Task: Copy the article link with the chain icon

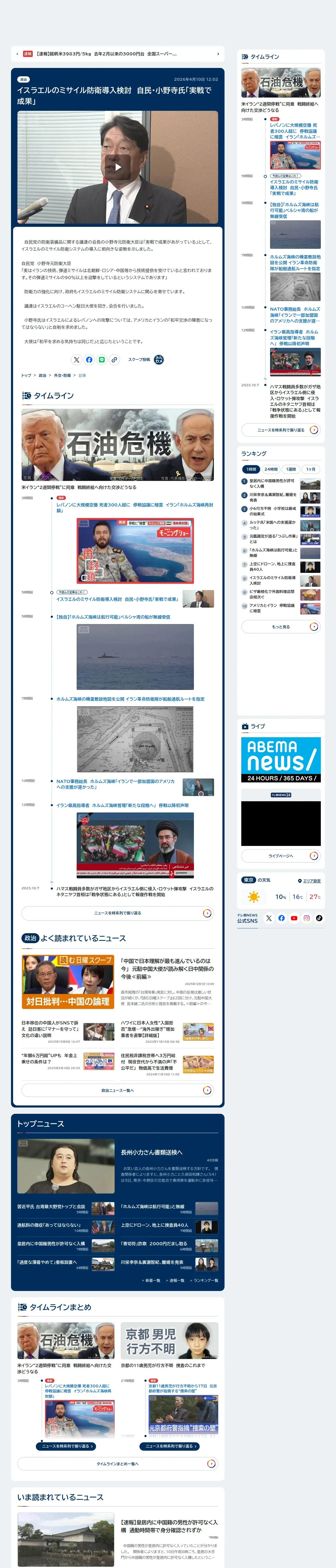Action: [115, 360]
